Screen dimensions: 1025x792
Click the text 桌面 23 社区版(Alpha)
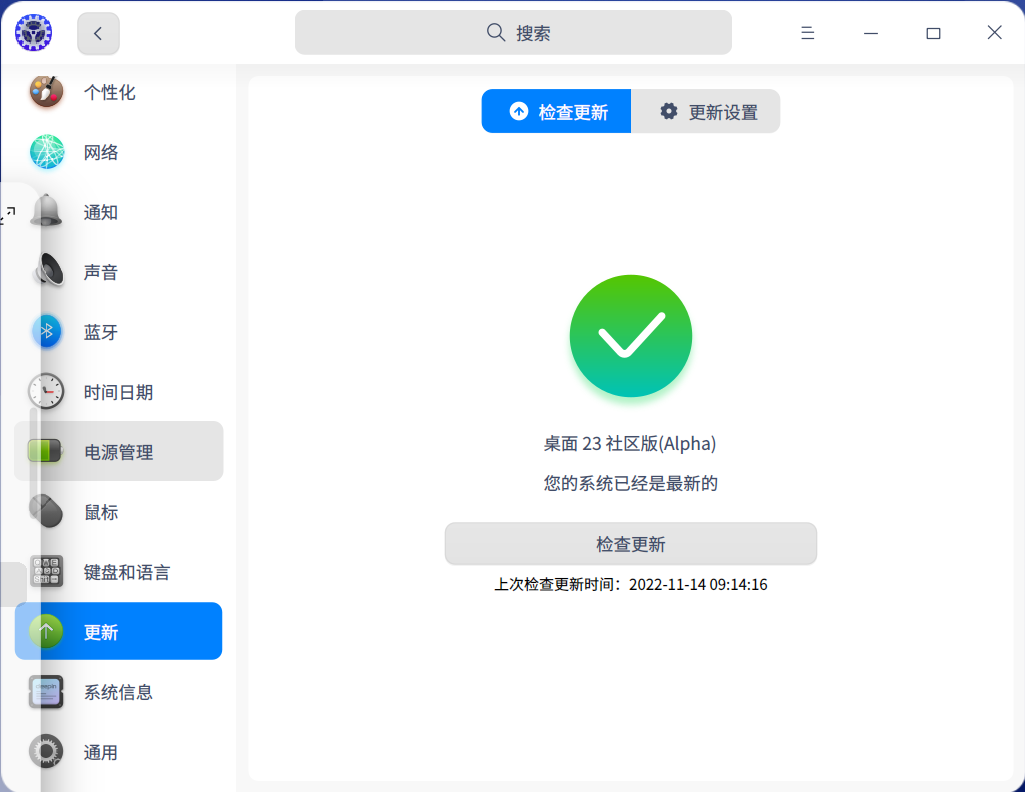click(x=630, y=444)
